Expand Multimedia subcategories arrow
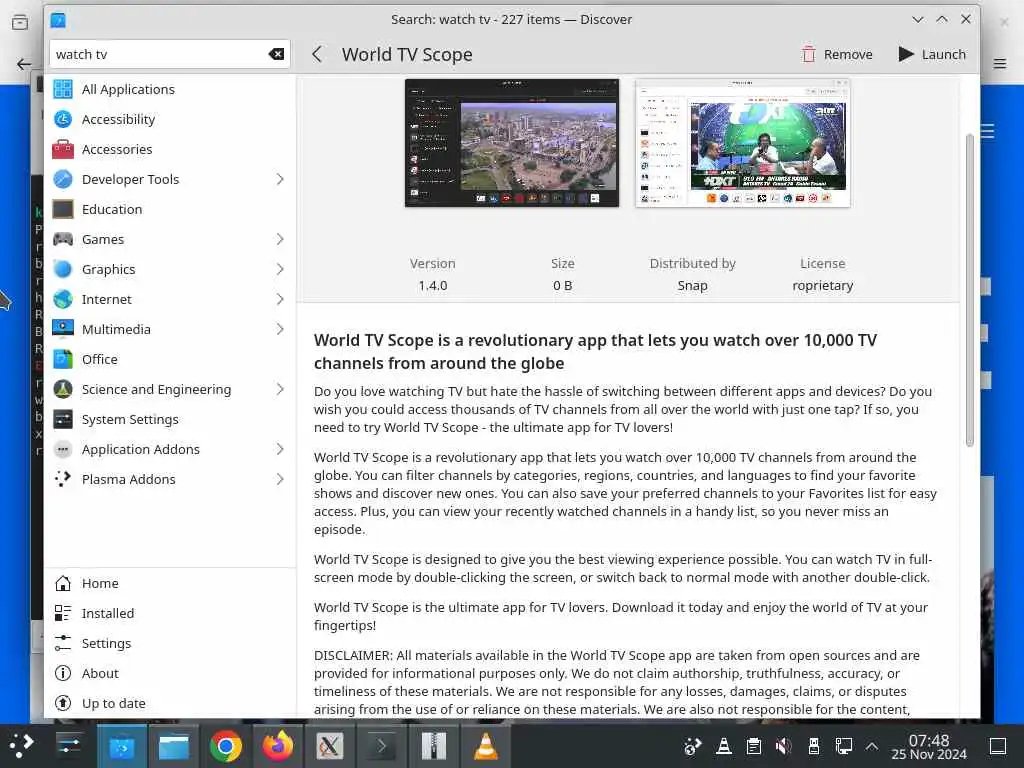The height and width of the screenshot is (768, 1024). point(280,329)
